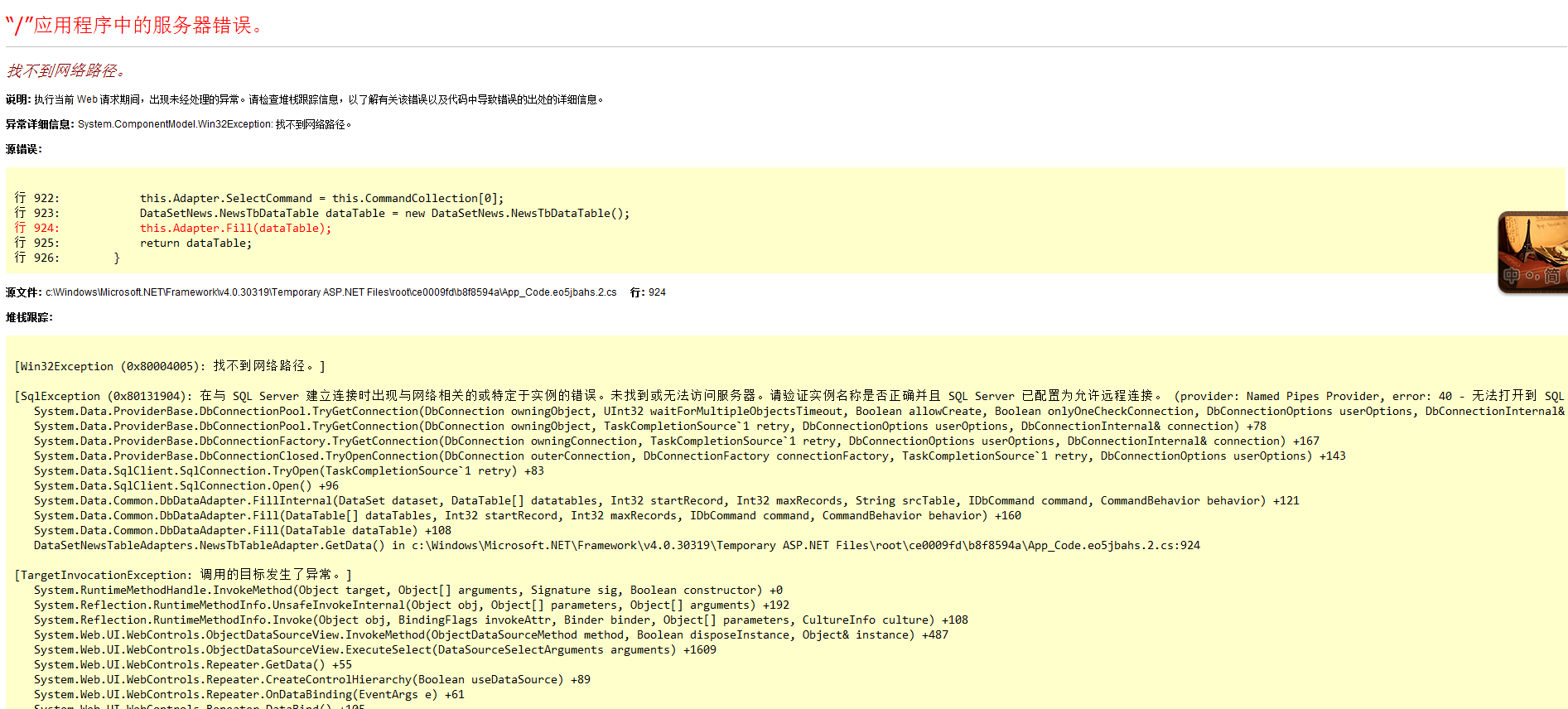Click the TargetInvocationException trace header
The image size is (1568, 709).
(x=183, y=575)
